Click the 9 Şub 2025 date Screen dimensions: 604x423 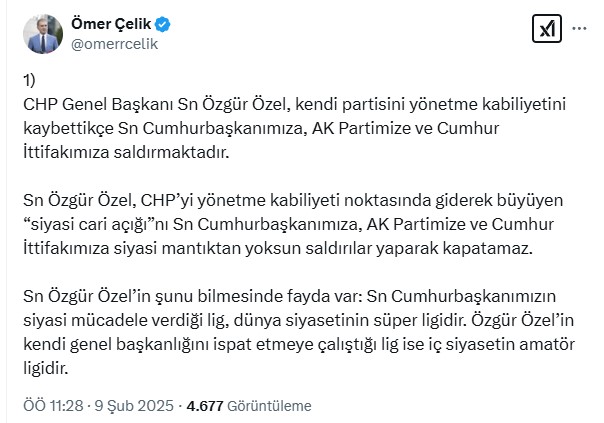(134, 406)
